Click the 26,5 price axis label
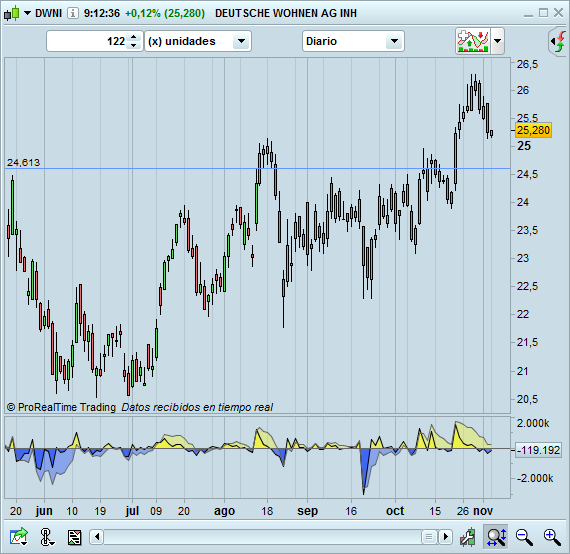 coord(527,64)
